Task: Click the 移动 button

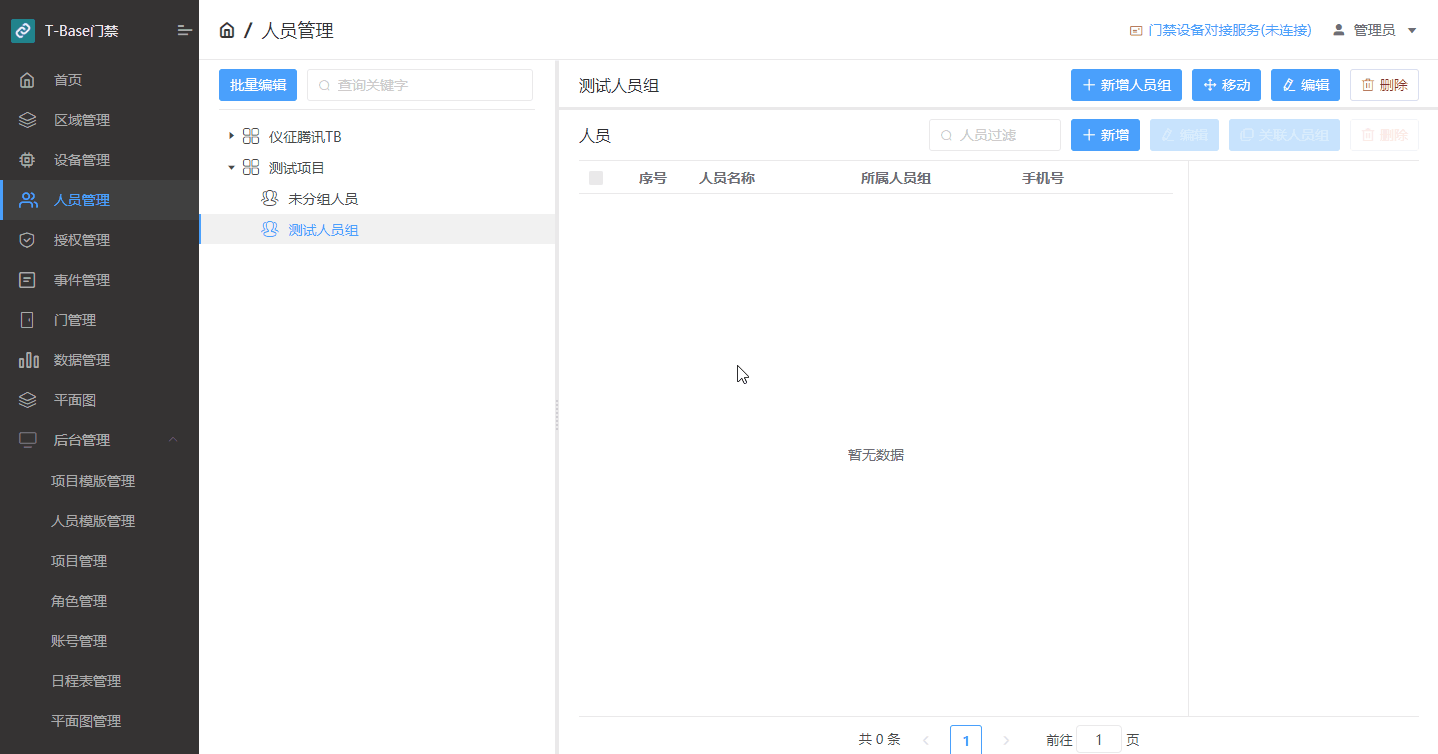Action: (x=1226, y=85)
